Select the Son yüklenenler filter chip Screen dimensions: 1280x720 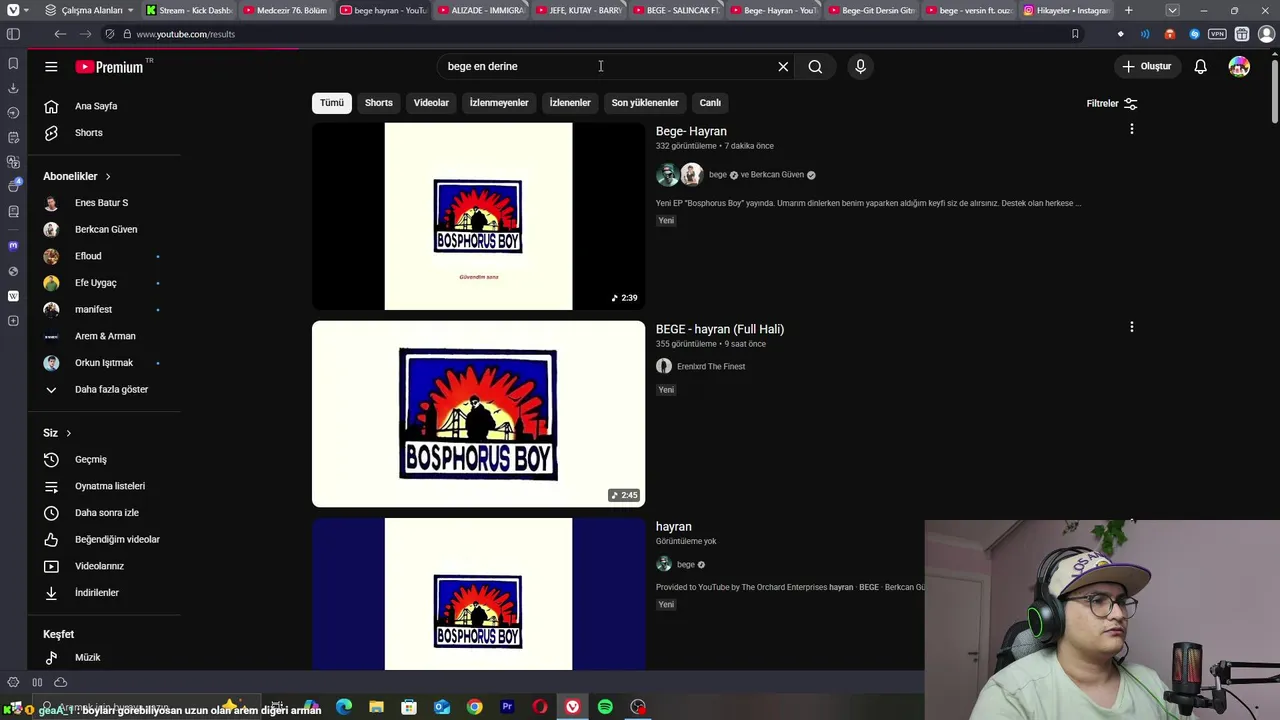tap(645, 103)
